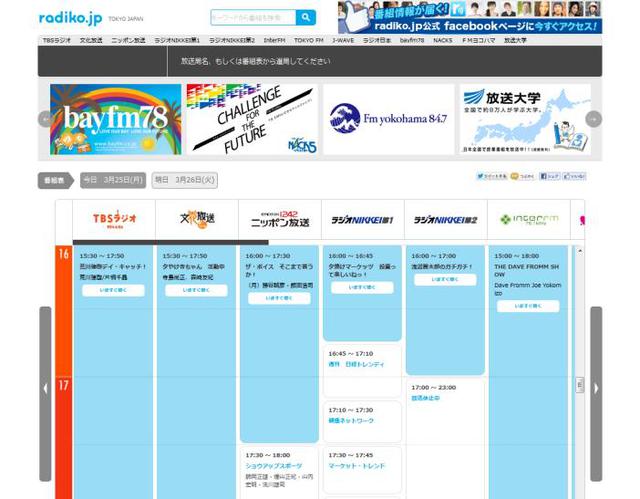Image resolution: width=640 pixels, height=499 pixels.
Task: Select ラジオNIKKEI第1 in the station bar
Action: coord(177,40)
